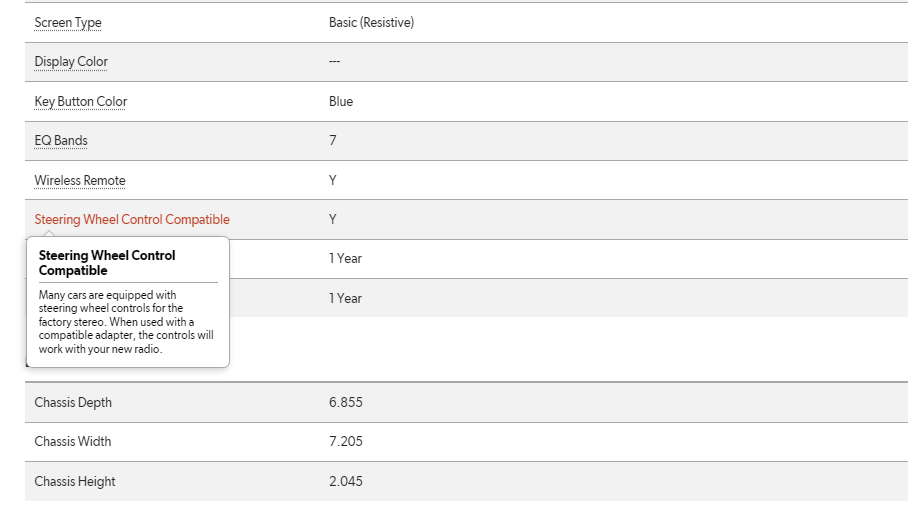Click the 2.045 chassis height value
911x514 pixels.
(346, 481)
